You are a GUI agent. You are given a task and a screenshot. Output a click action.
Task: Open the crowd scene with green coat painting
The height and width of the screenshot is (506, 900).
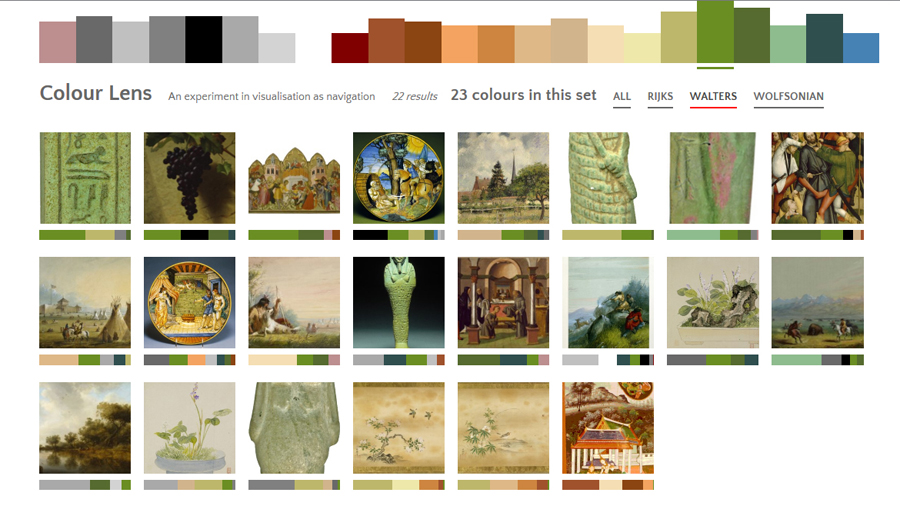tap(817, 178)
